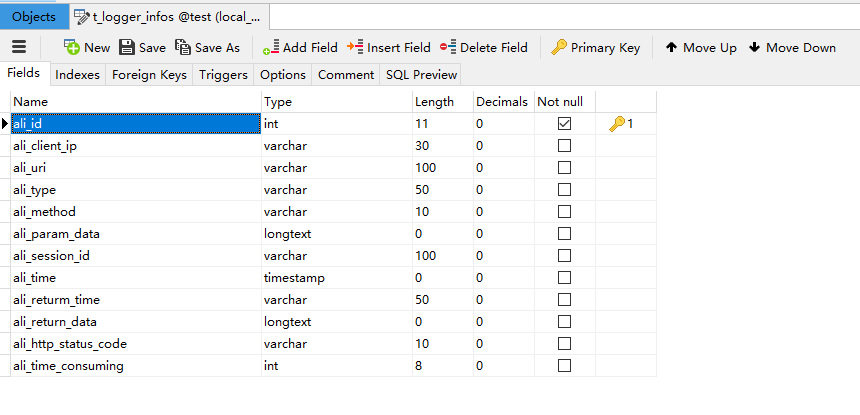The height and width of the screenshot is (415, 860).
Task: Check Not null for ali_time_consuming
Action: pyautogui.click(x=564, y=366)
